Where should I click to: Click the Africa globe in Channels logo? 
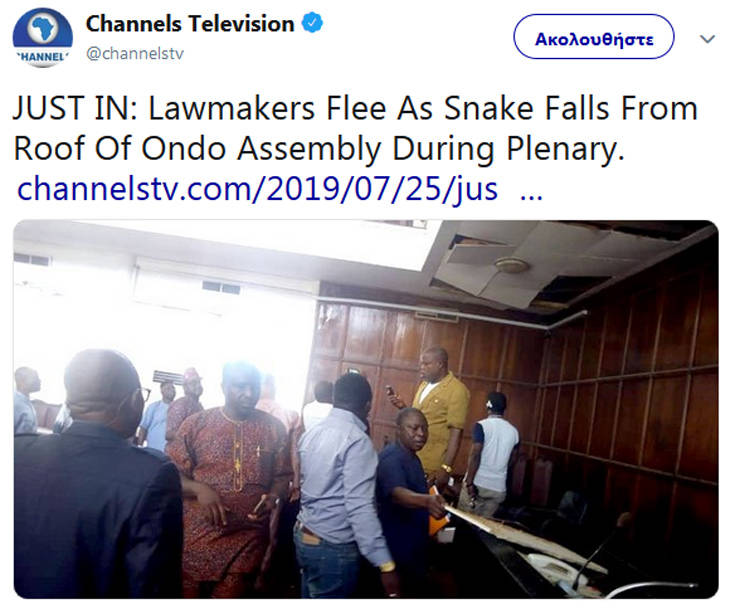click(43, 28)
